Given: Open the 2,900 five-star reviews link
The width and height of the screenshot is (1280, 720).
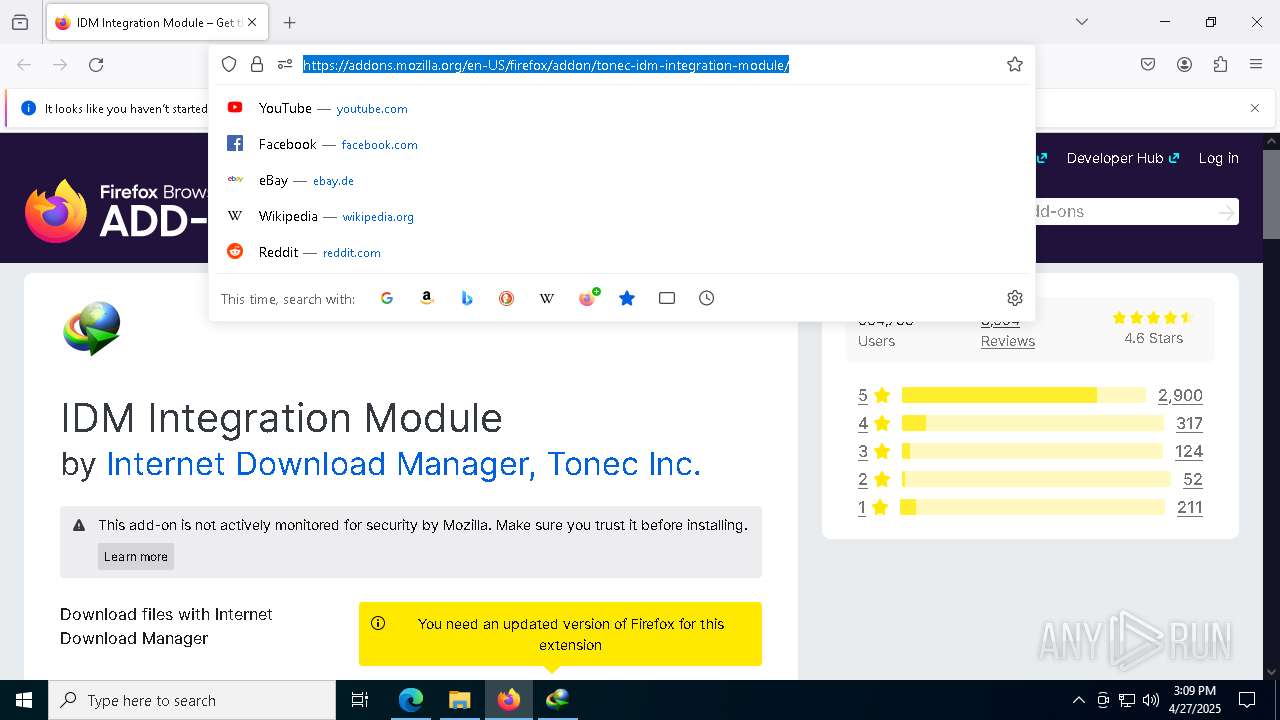Looking at the screenshot, I should point(1180,395).
